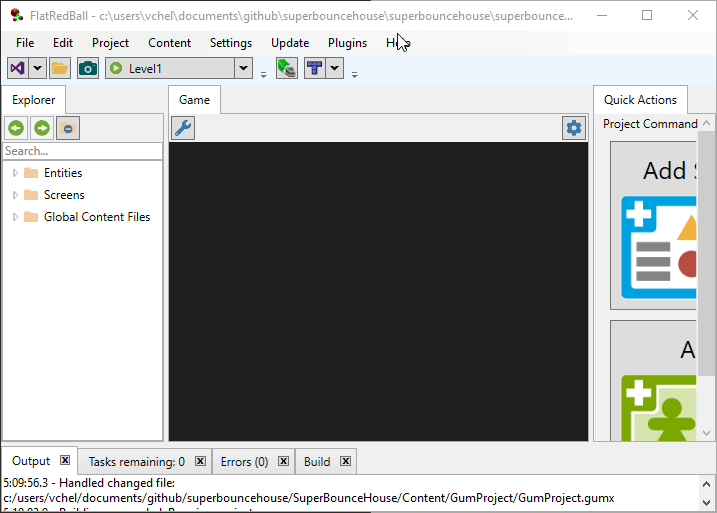The image size is (717, 513).
Task: Open second toolbar overflow options grip
Action: pyautogui.click(x=354, y=75)
